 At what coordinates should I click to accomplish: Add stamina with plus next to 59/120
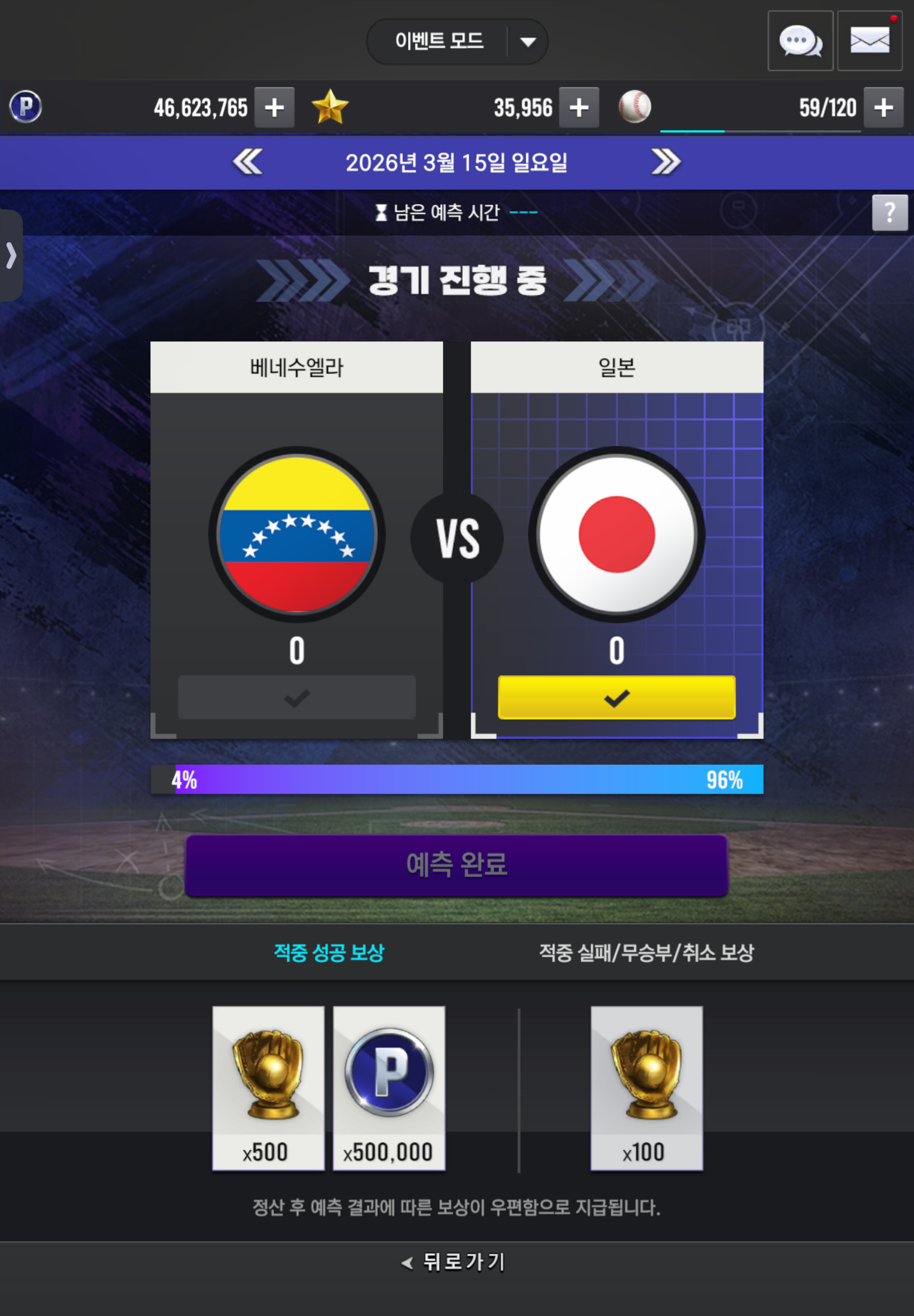[x=884, y=107]
